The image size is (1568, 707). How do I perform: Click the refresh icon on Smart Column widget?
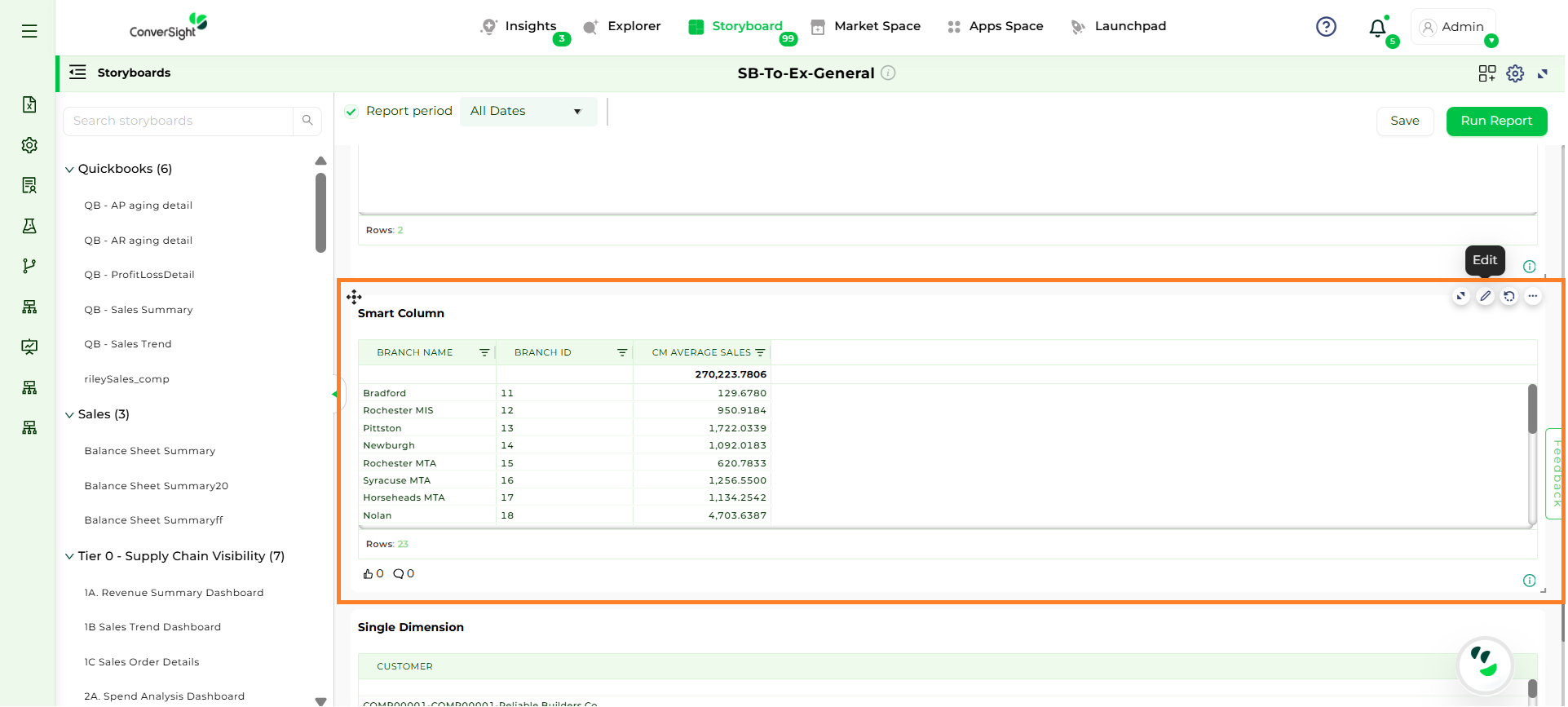[1509, 297]
